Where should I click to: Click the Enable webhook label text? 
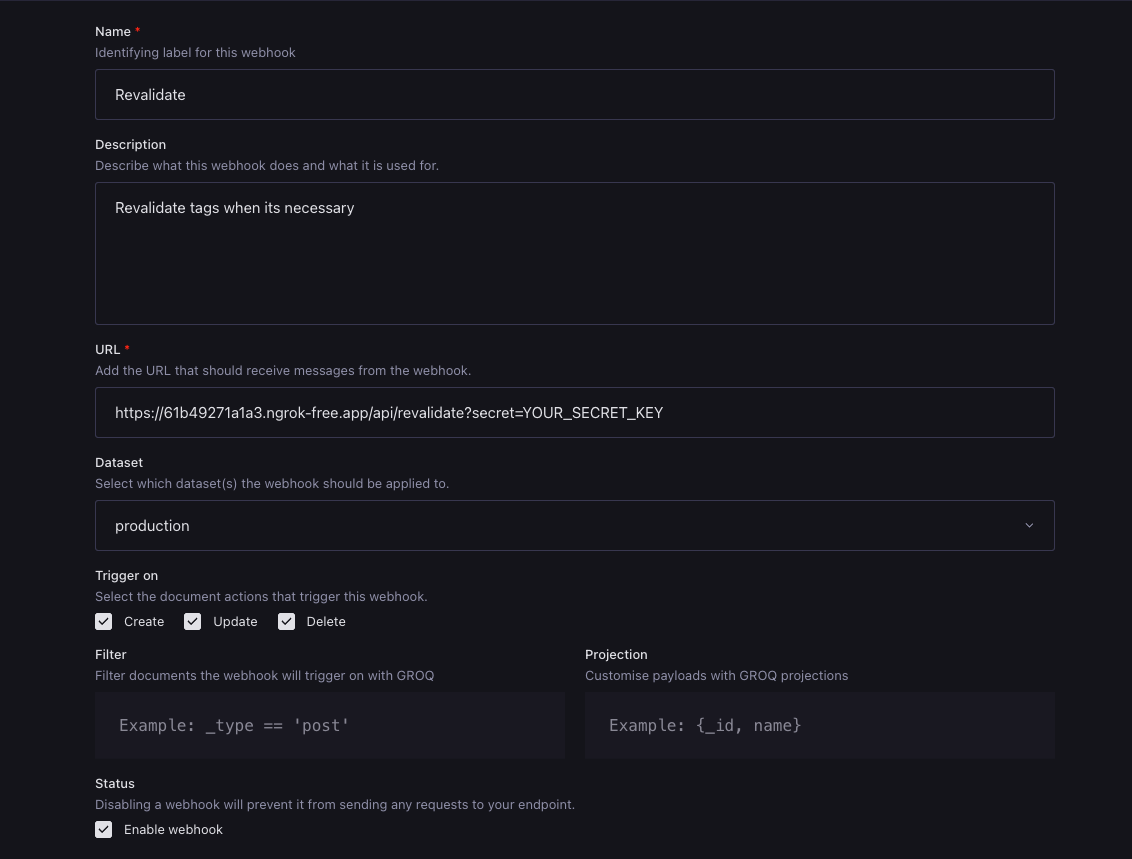point(173,829)
